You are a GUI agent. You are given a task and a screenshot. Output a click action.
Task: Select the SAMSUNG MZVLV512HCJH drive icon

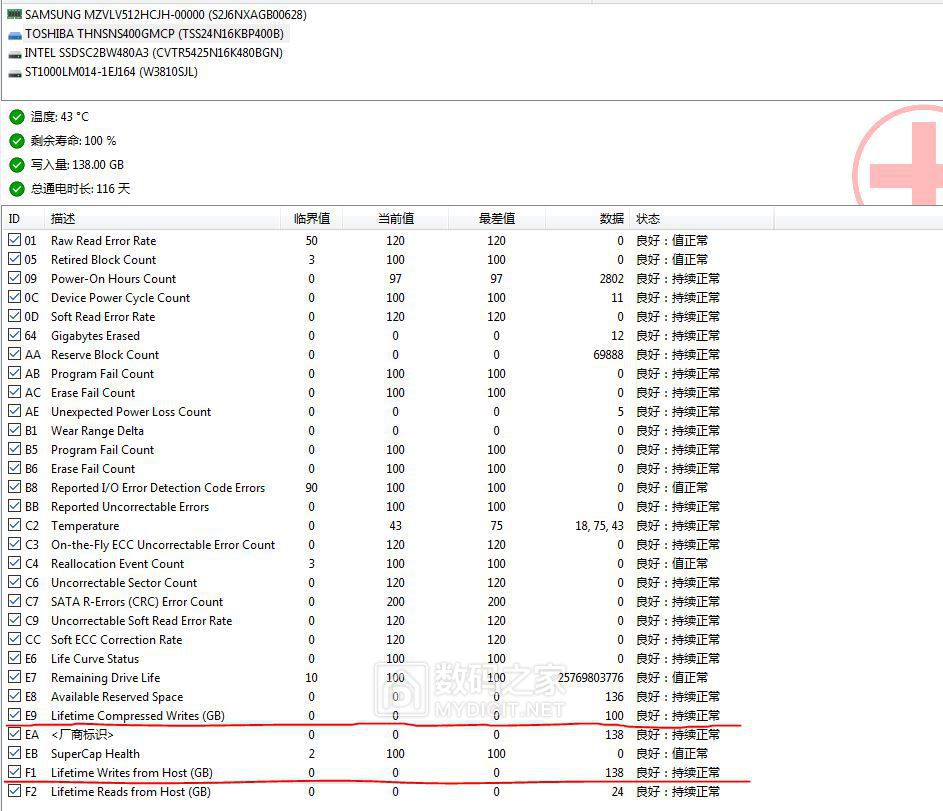pos(14,14)
